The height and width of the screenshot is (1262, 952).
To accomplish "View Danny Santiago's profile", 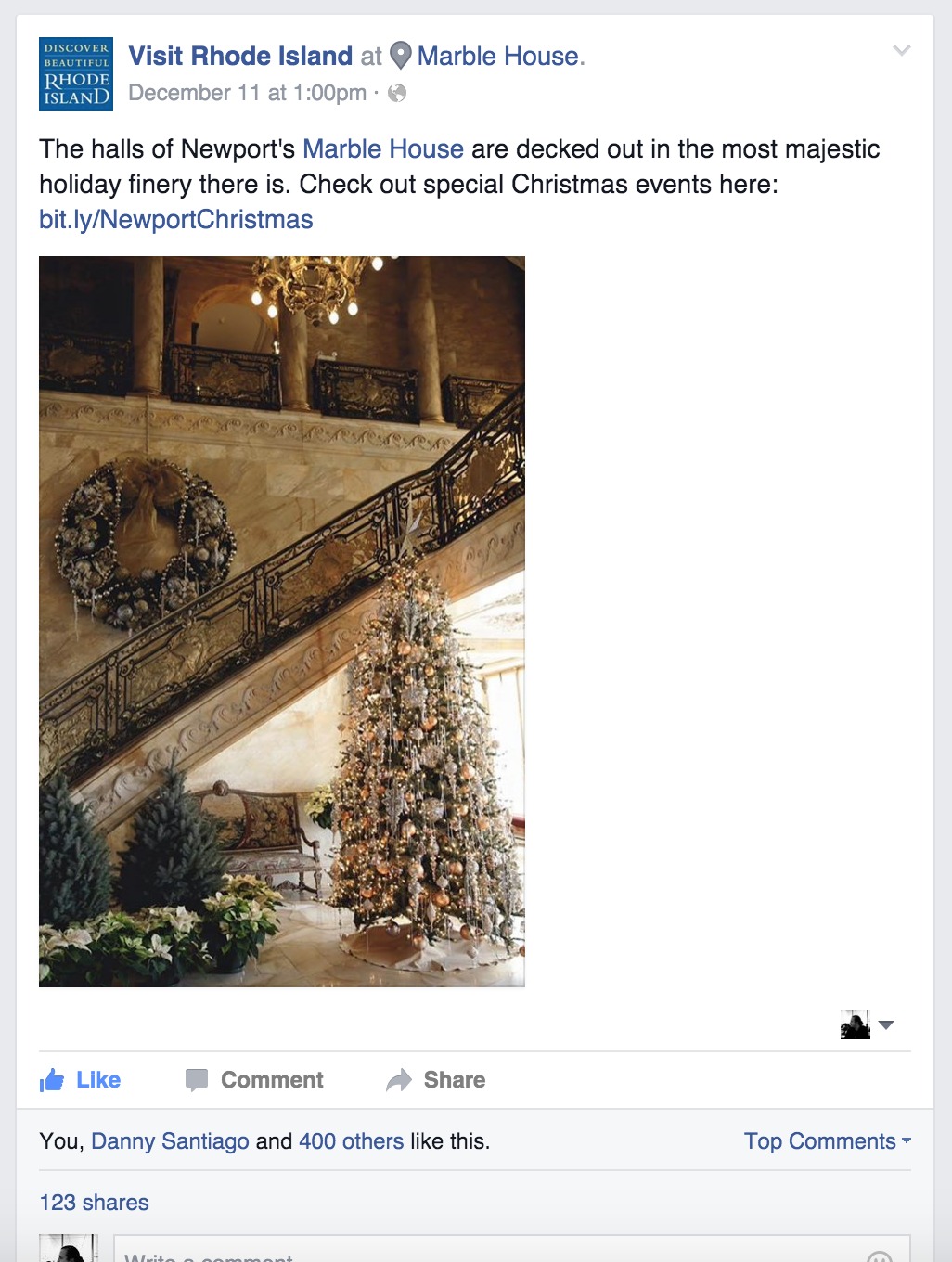I will click(170, 1141).
